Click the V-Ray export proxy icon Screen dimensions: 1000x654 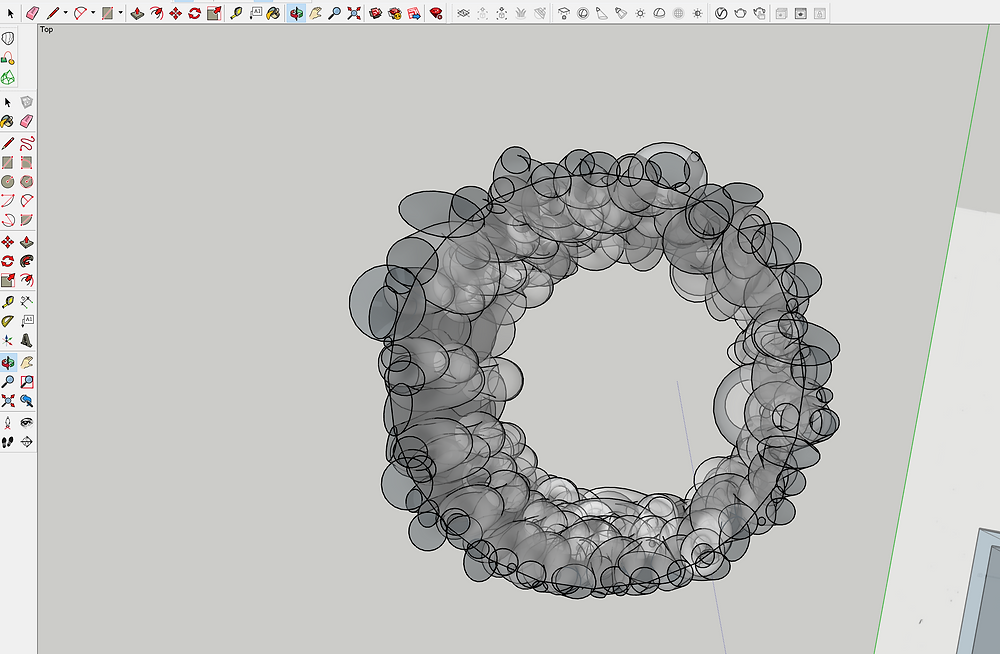click(483, 13)
